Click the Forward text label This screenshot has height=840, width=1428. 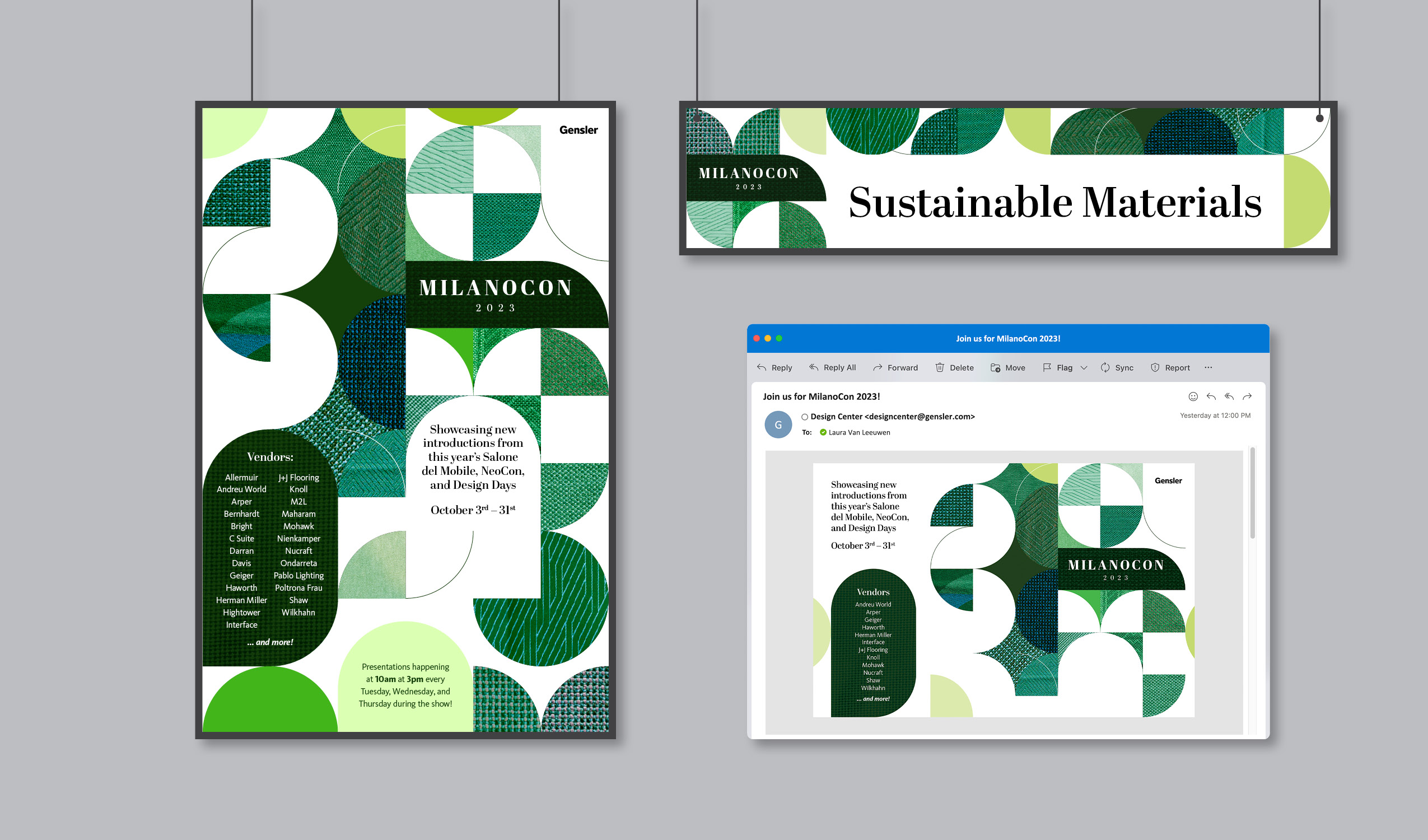902,368
